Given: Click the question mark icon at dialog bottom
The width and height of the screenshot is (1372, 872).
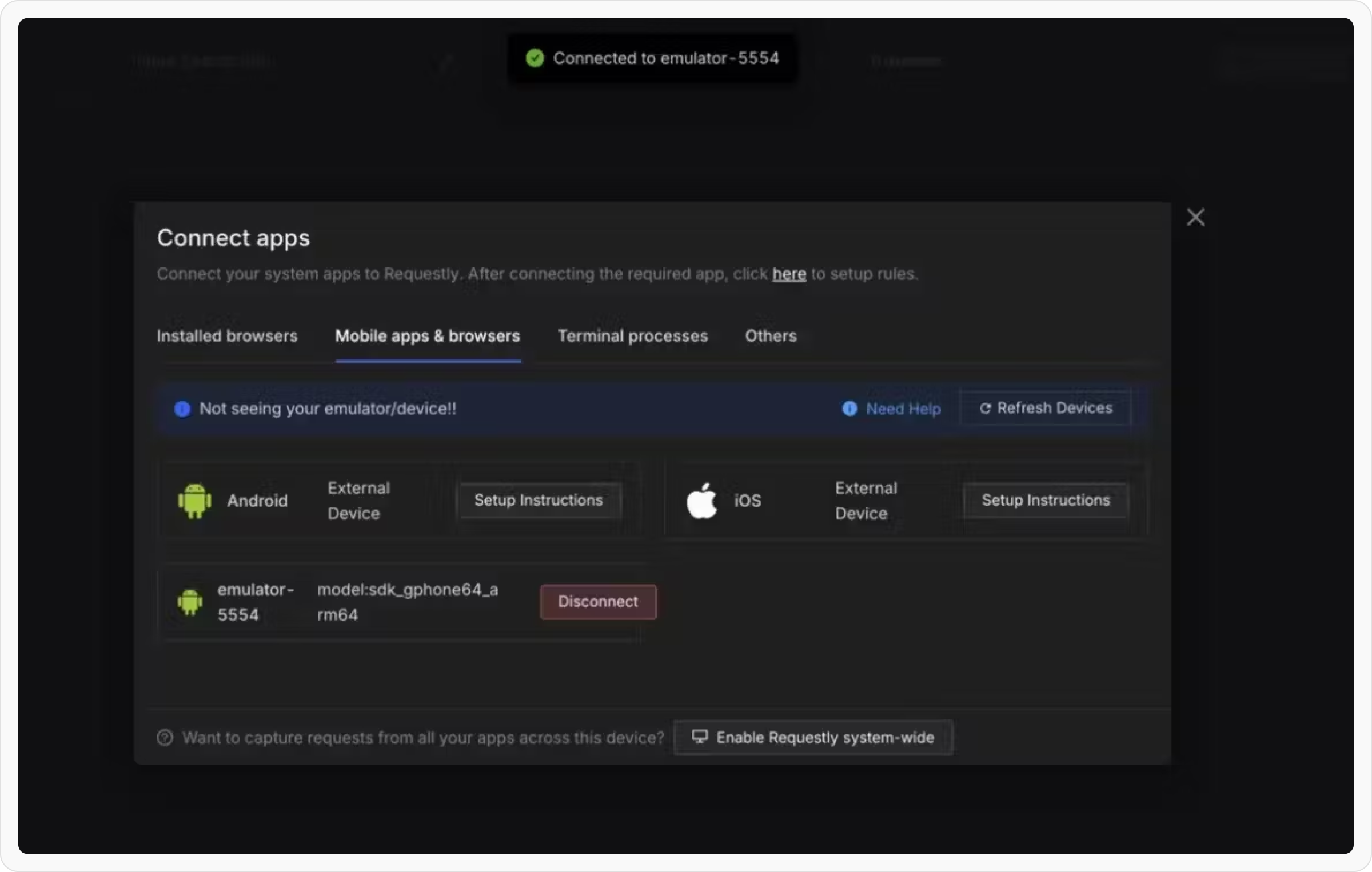Looking at the screenshot, I should (165, 738).
